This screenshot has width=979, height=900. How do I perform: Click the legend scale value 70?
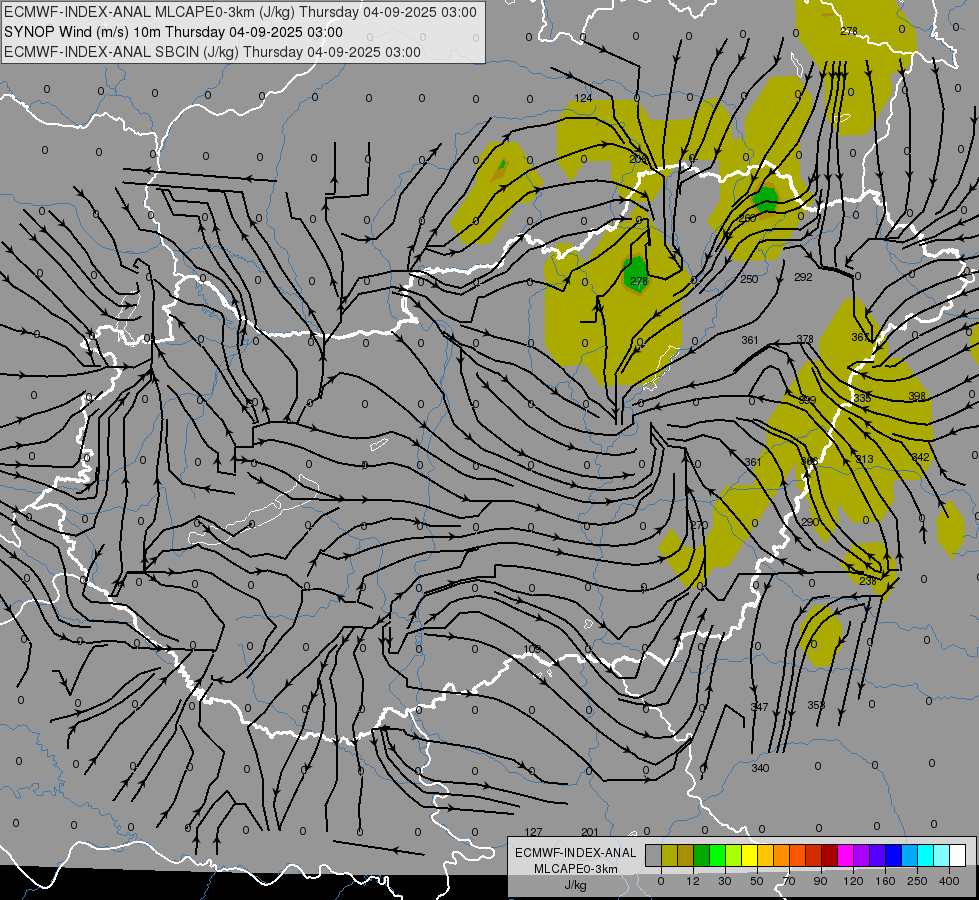pyautogui.click(x=789, y=881)
